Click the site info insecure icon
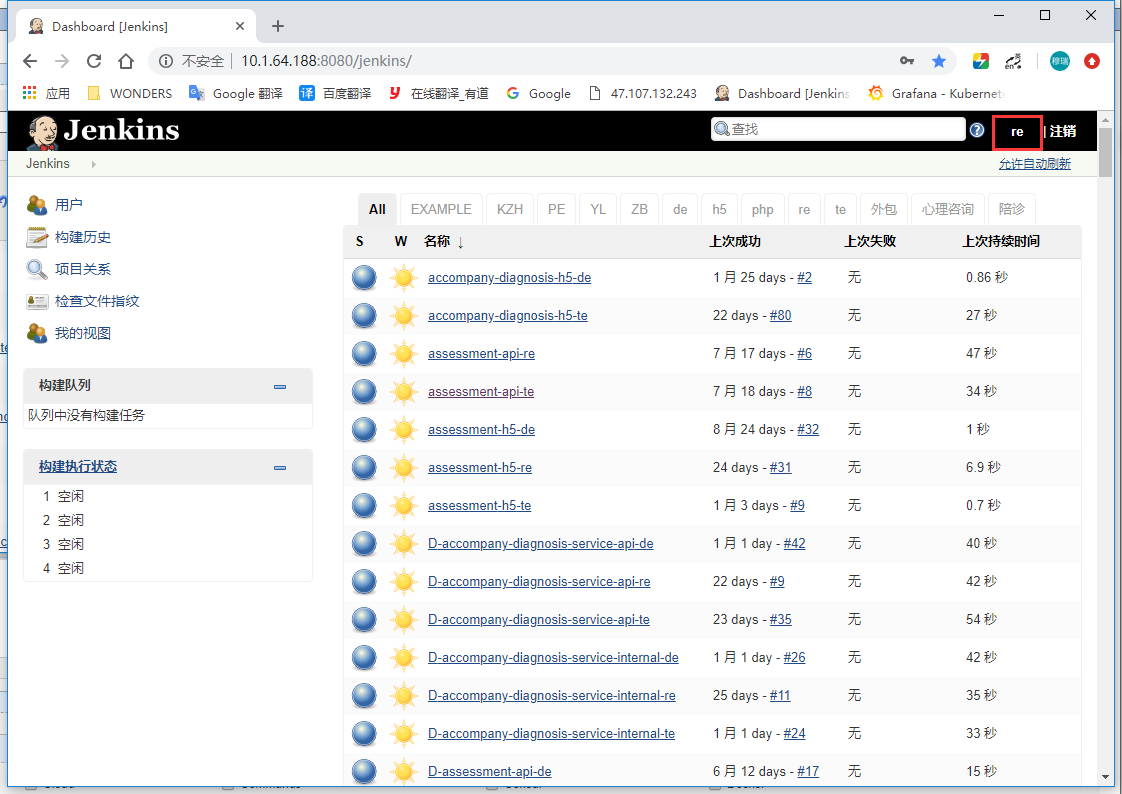 166,62
